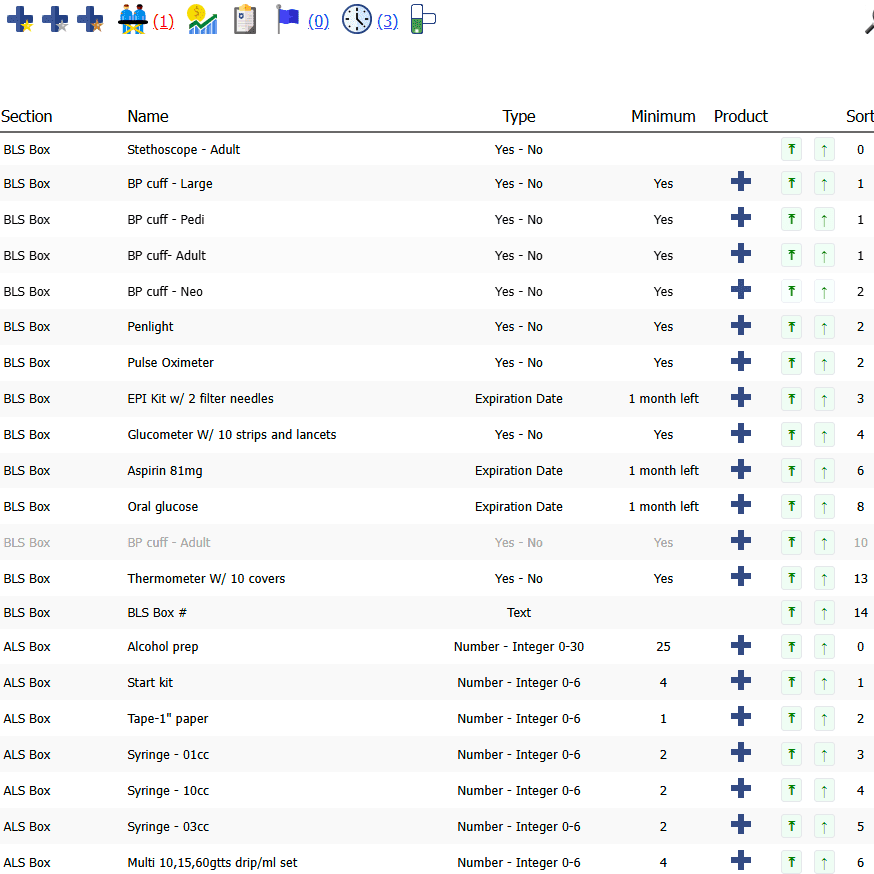Open the (3) clock count link
Image resolution: width=874 pixels, height=874 pixels.
click(387, 22)
